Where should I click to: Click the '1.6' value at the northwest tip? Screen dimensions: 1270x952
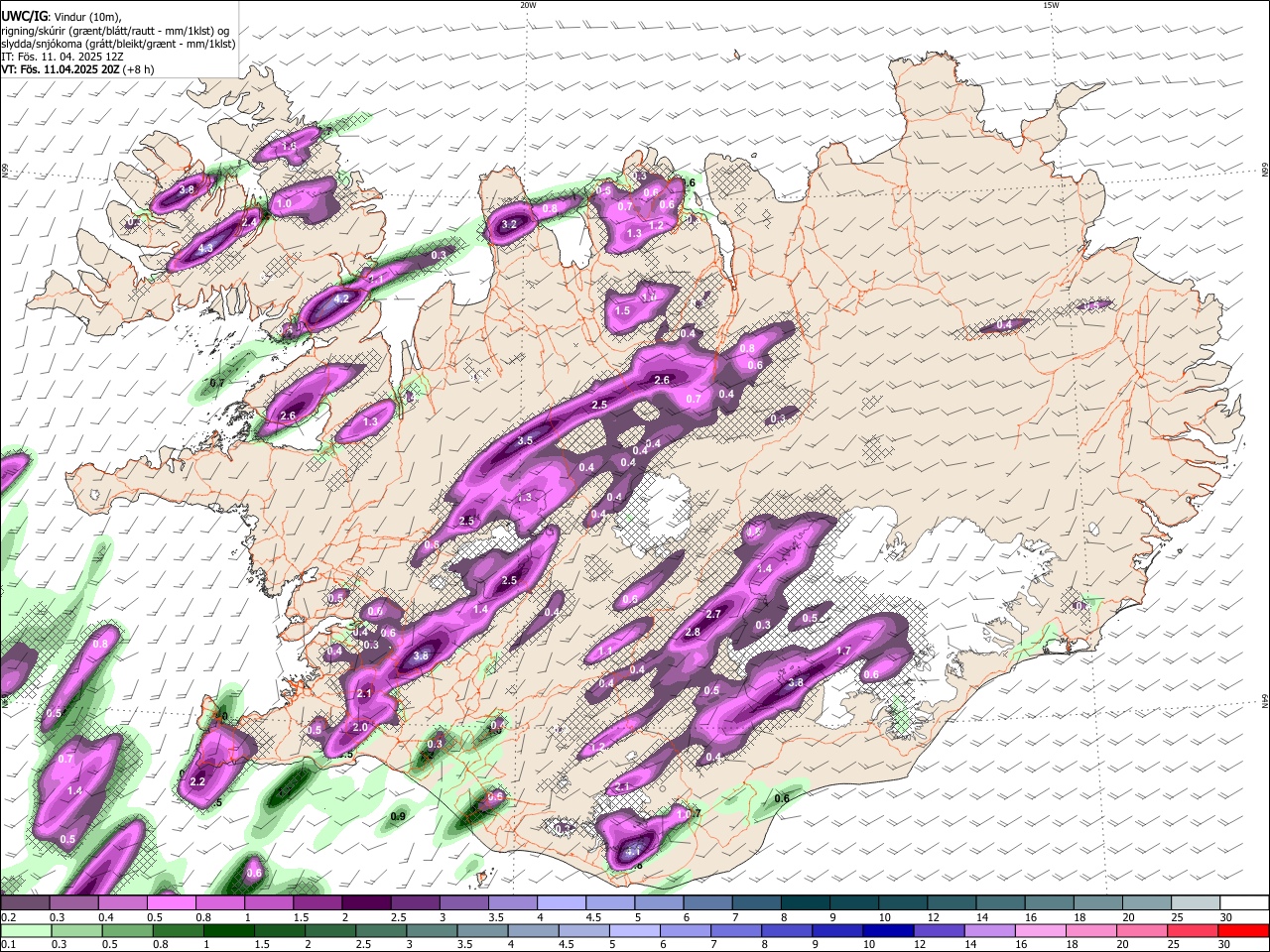click(x=290, y=146)
